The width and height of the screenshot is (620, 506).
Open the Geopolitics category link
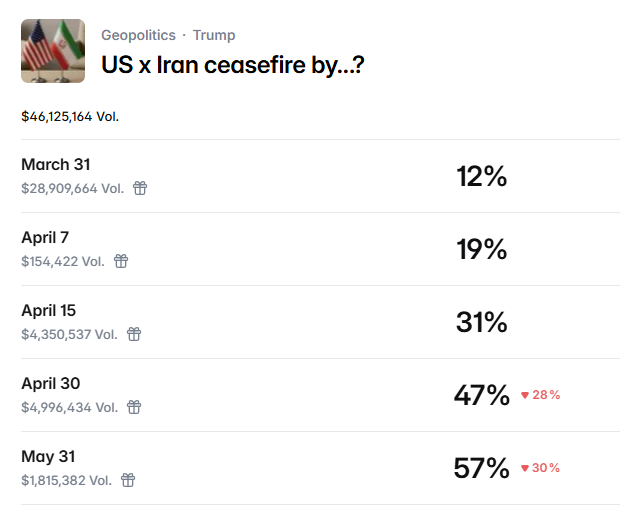pos(140,35)
